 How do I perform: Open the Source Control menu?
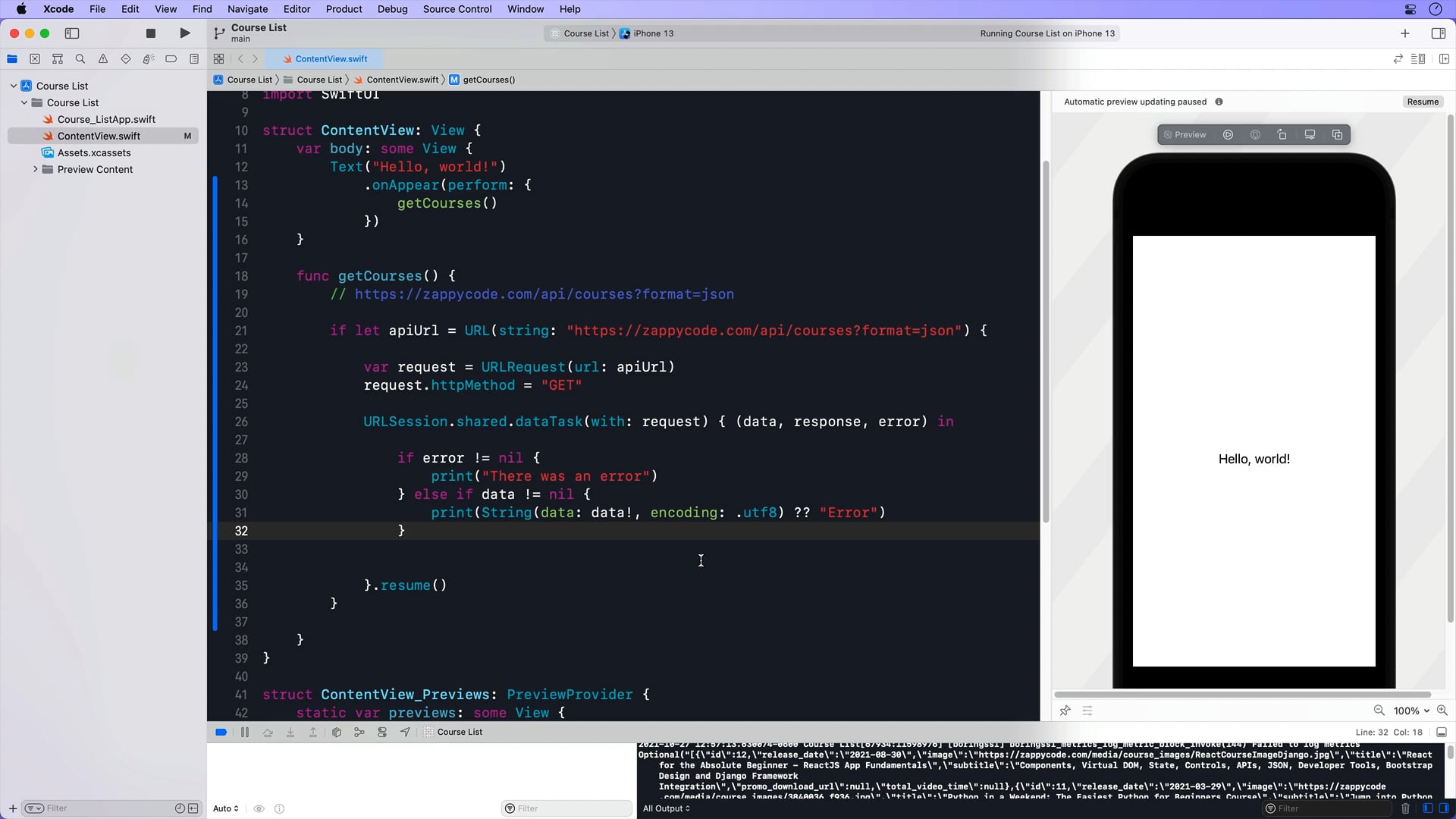click(457, 9)
